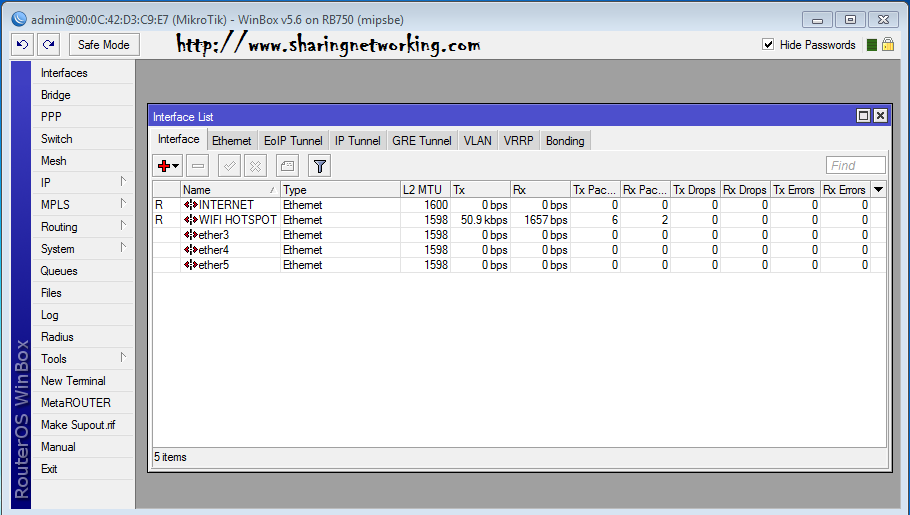The image size is (910, 515).
Task: Click the X disable button
Action: click(255, 167)
